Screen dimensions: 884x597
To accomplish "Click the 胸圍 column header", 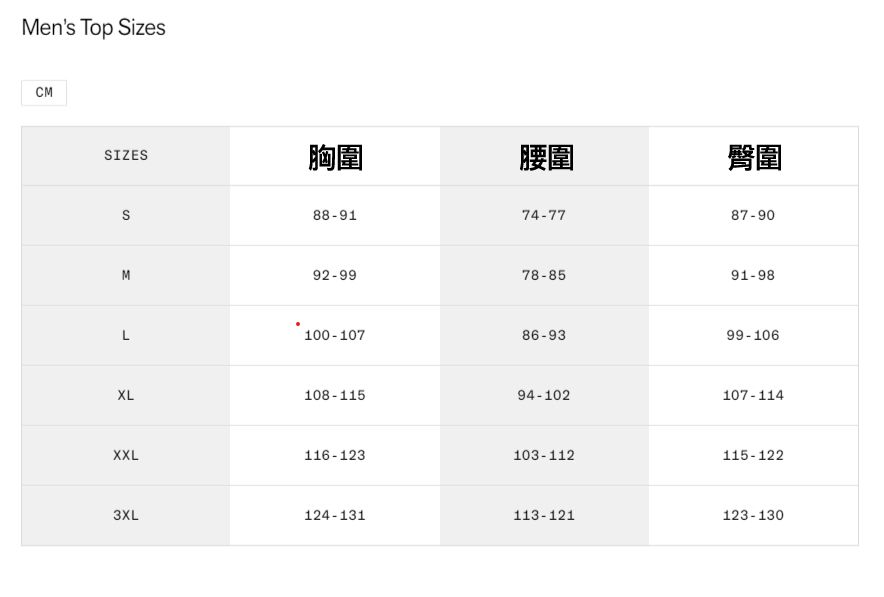I will point(335,157).
